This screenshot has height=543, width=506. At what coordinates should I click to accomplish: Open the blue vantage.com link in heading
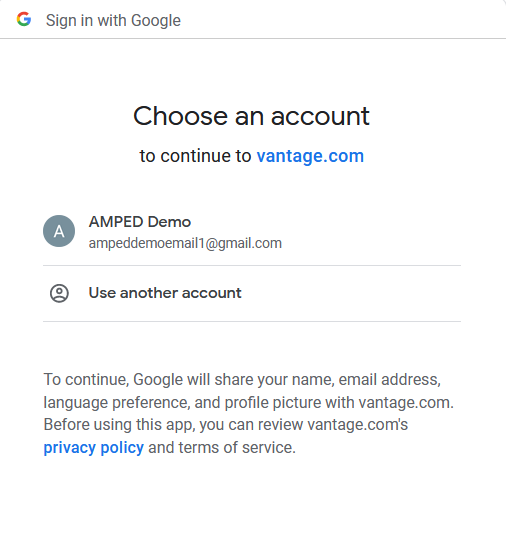(x=310, y=156)
